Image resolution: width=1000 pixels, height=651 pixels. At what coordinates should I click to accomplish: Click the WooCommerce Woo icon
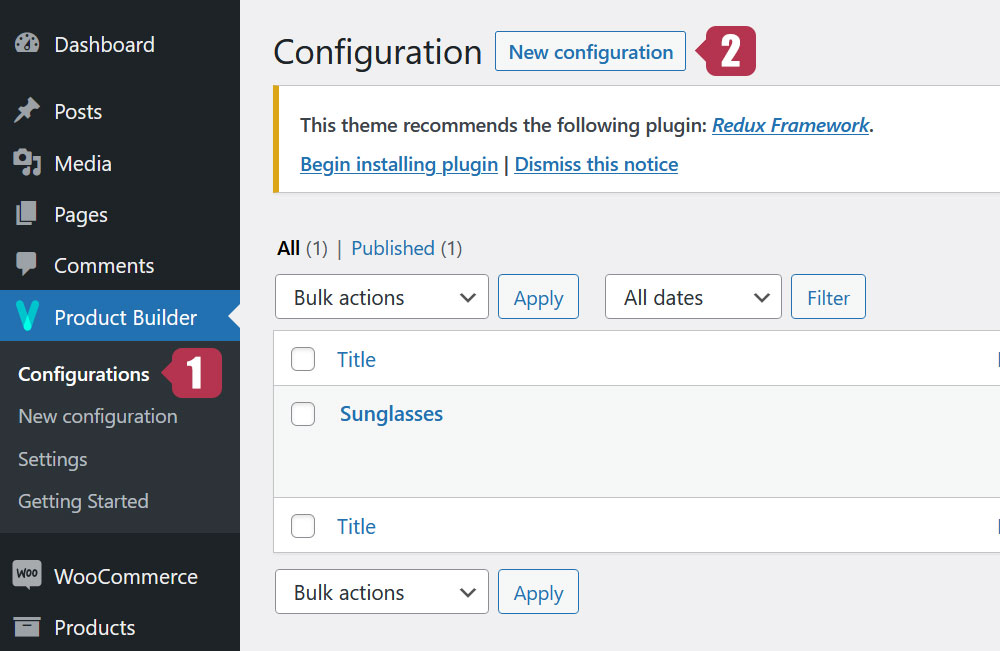coord(27,574)
